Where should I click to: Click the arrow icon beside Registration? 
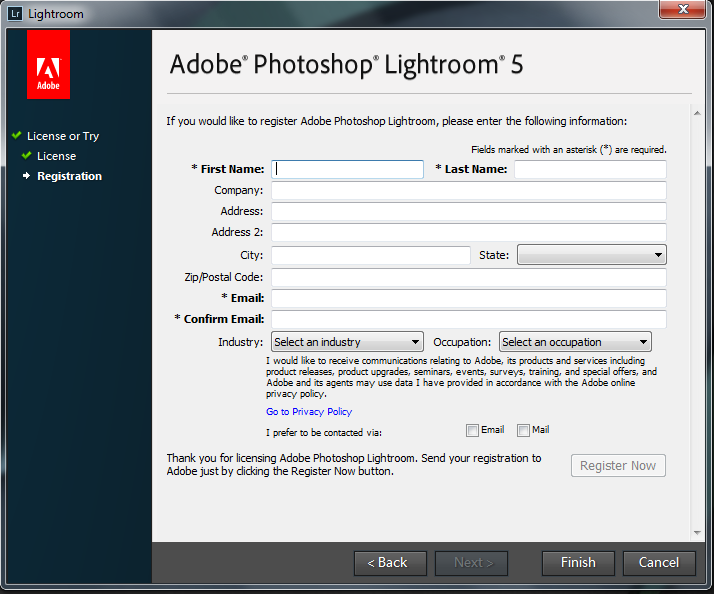[x=26, y=175]
